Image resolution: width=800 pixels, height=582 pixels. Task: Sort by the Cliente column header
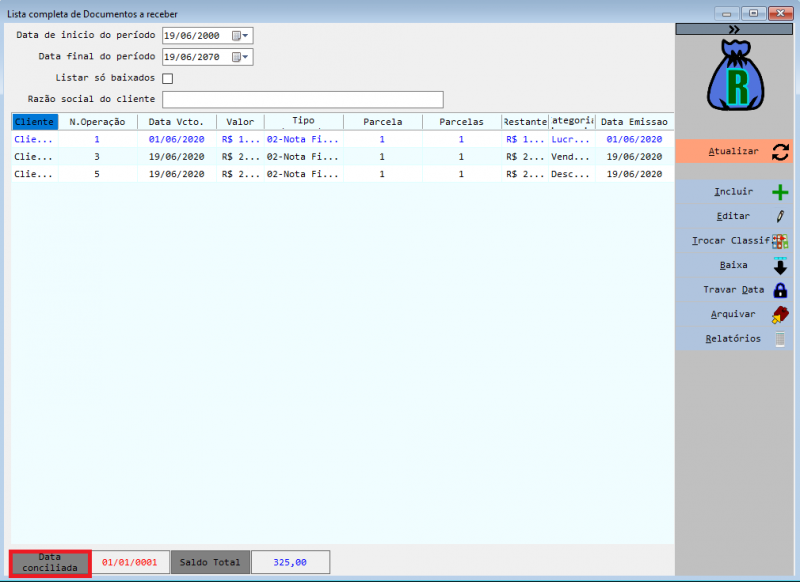(34, 122)
